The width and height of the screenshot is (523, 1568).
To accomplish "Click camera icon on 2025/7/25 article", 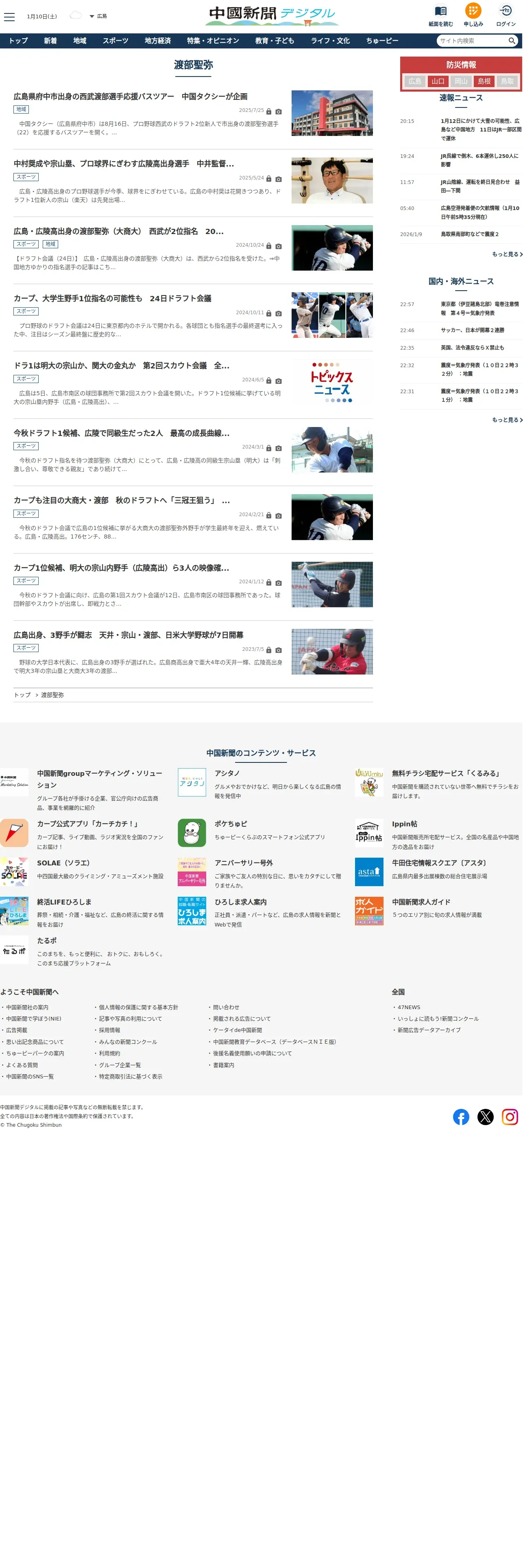I will point(279,112).
